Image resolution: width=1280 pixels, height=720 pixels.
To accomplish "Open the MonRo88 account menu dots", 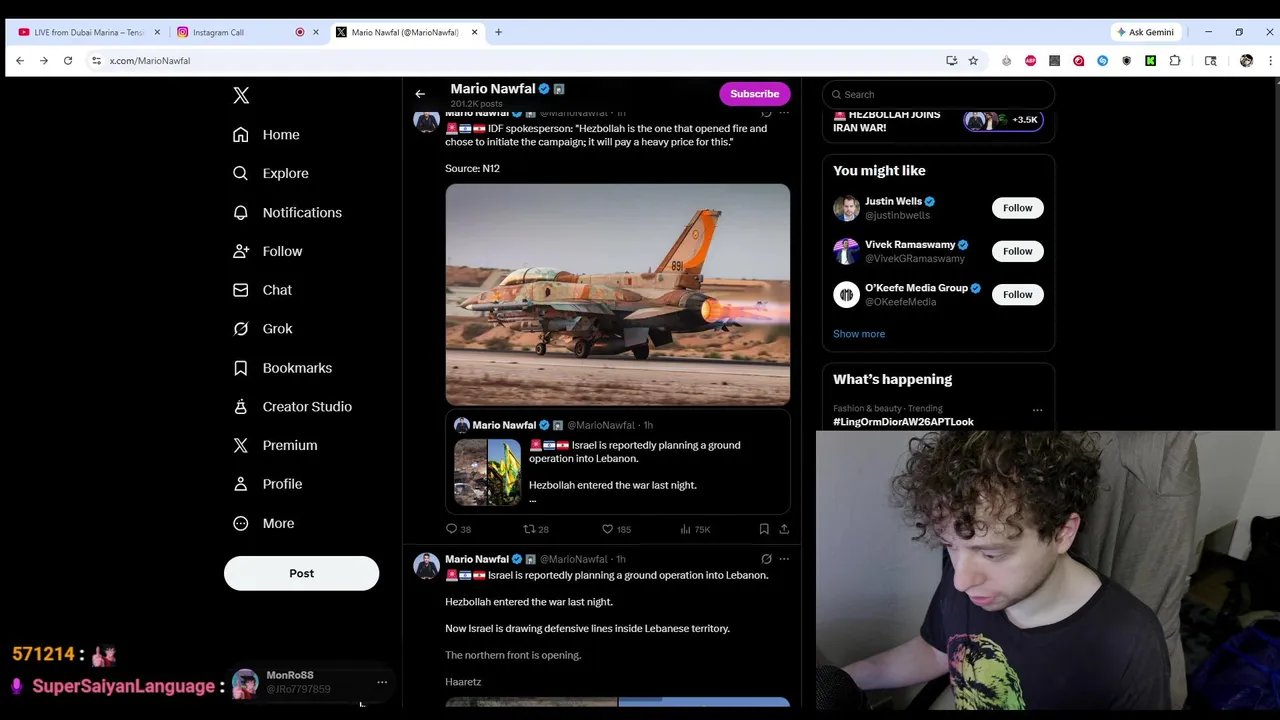I will (x=382, y=682).
